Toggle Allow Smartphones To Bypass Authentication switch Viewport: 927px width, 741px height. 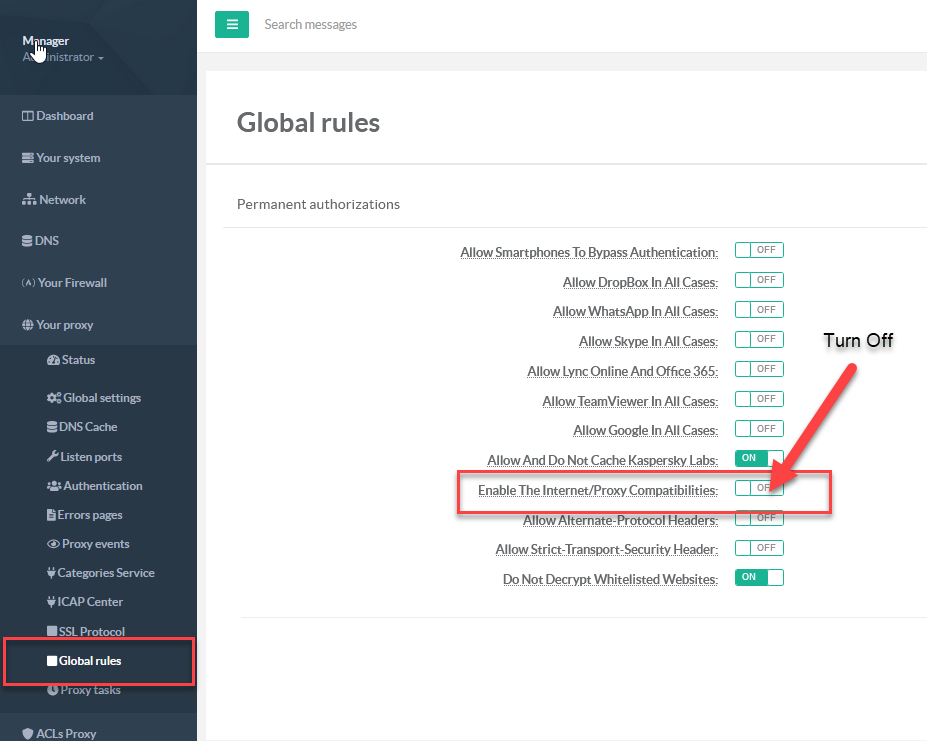(x=759, y=251)
